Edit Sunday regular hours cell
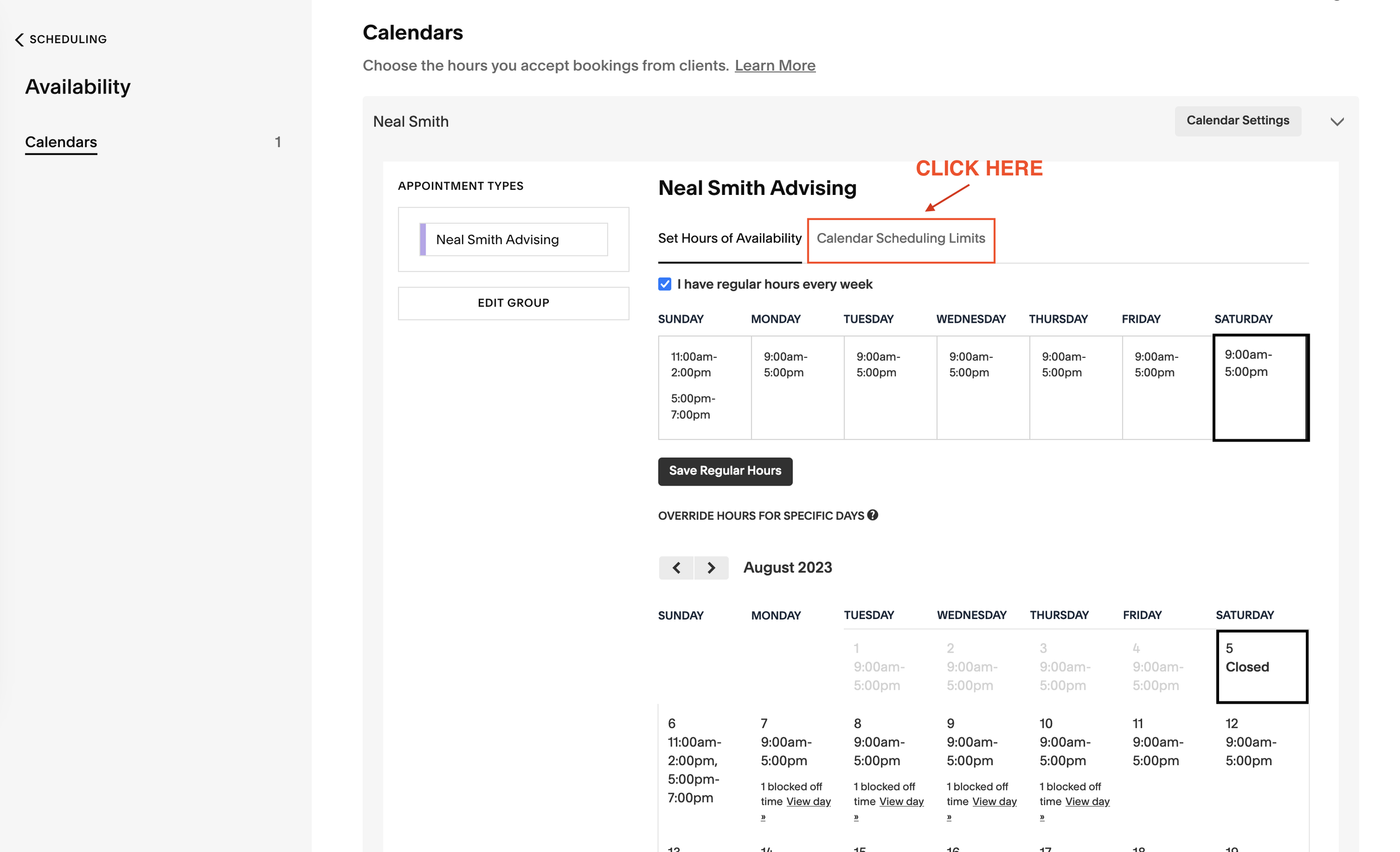The height and width of the screenshot is (852, 1400). (x=704, y=387)
